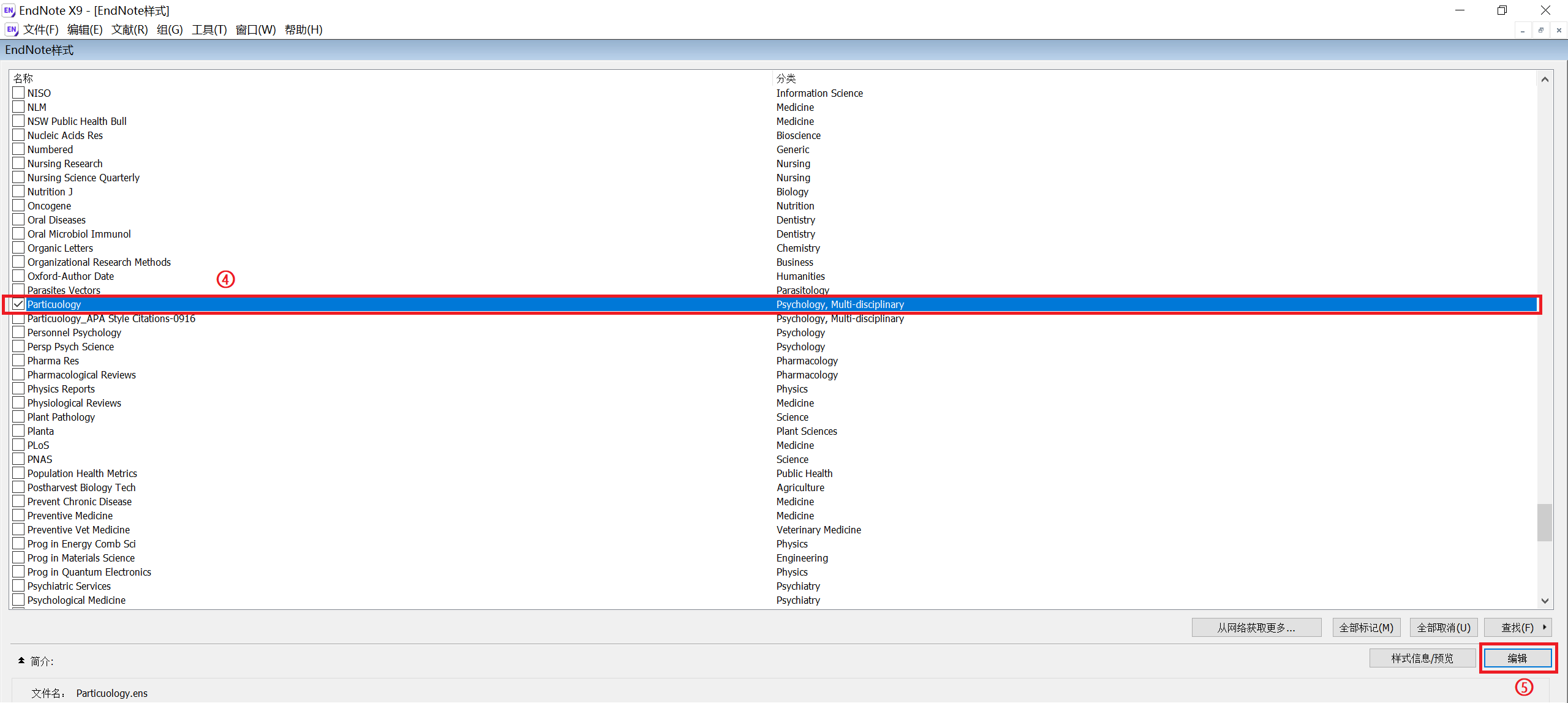1568x703 pixels.
Task: Check the Planta style checkbox
Action: tap(18, 430)
